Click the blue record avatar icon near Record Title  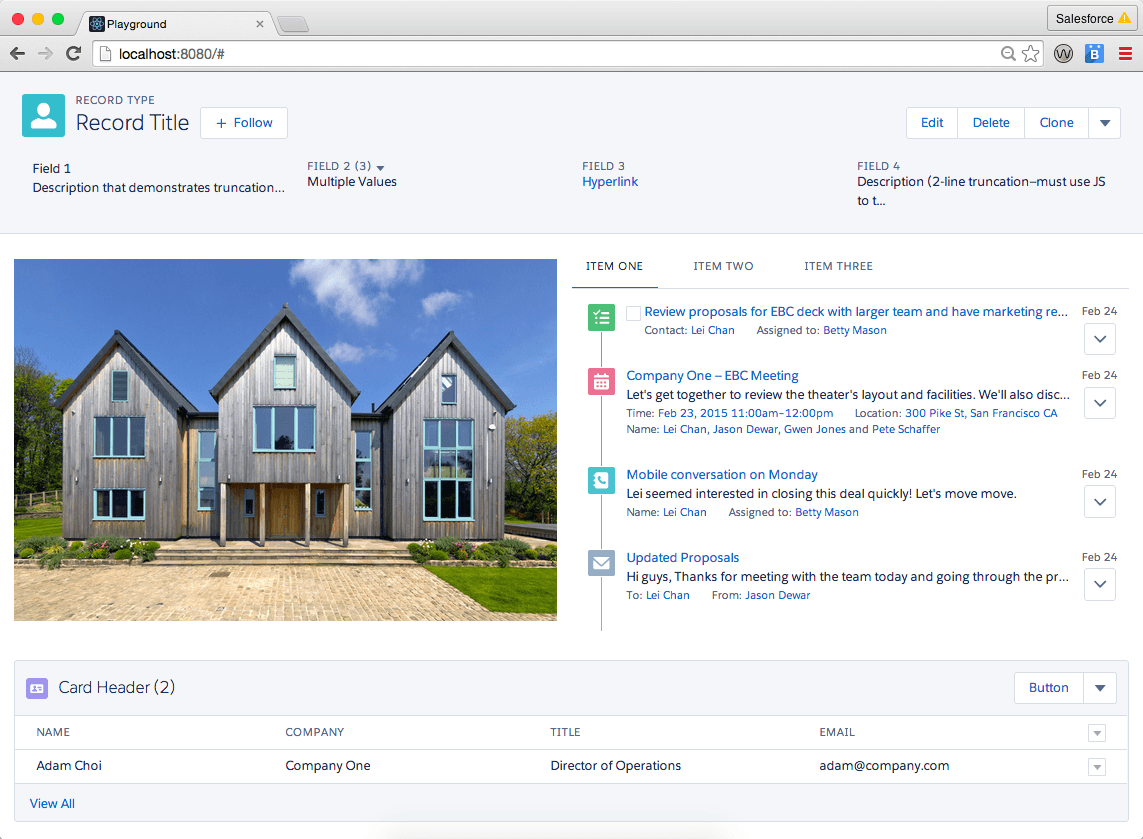tap(43, 115)
